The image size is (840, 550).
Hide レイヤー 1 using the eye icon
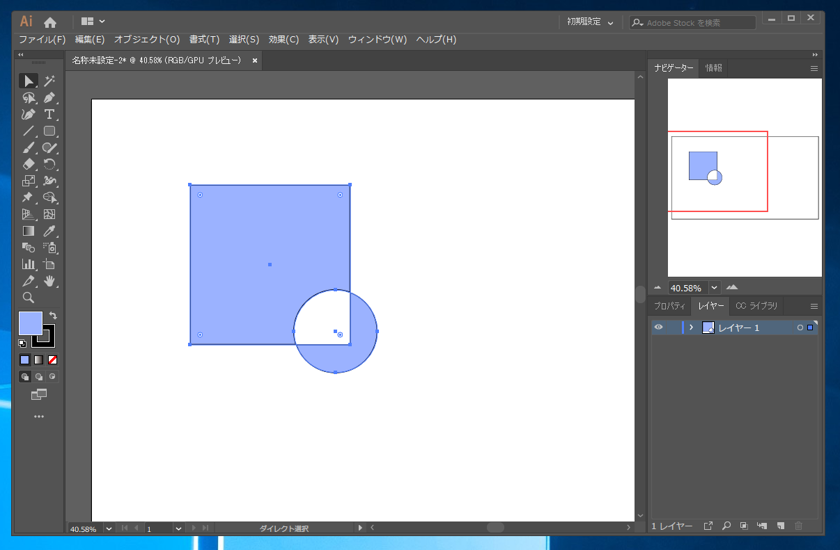pos(658,328)
